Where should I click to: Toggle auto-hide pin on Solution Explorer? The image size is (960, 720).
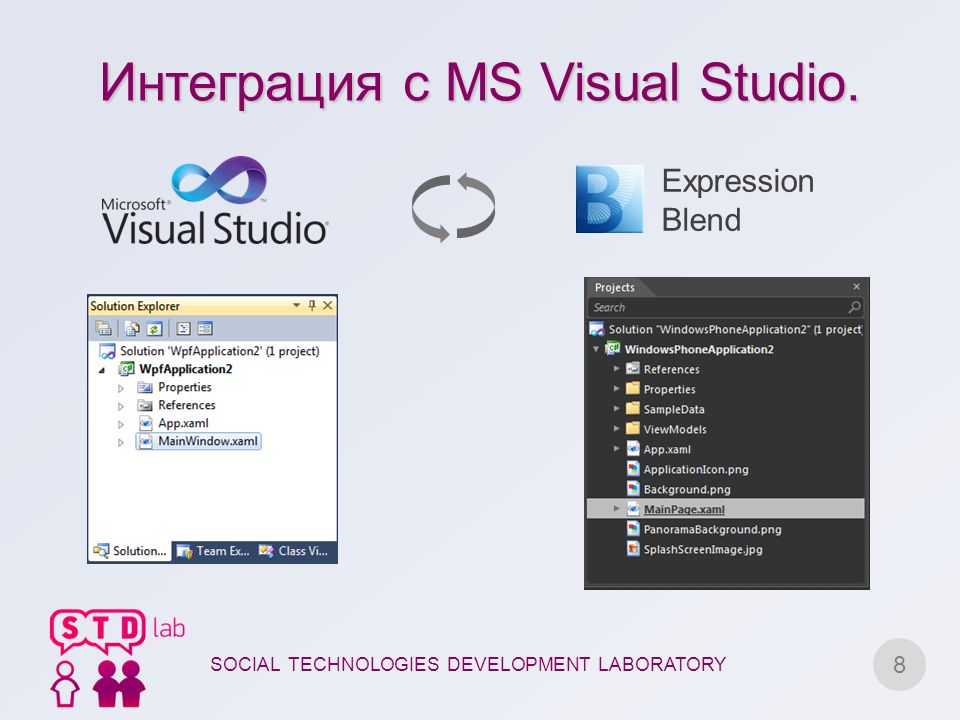312,305
